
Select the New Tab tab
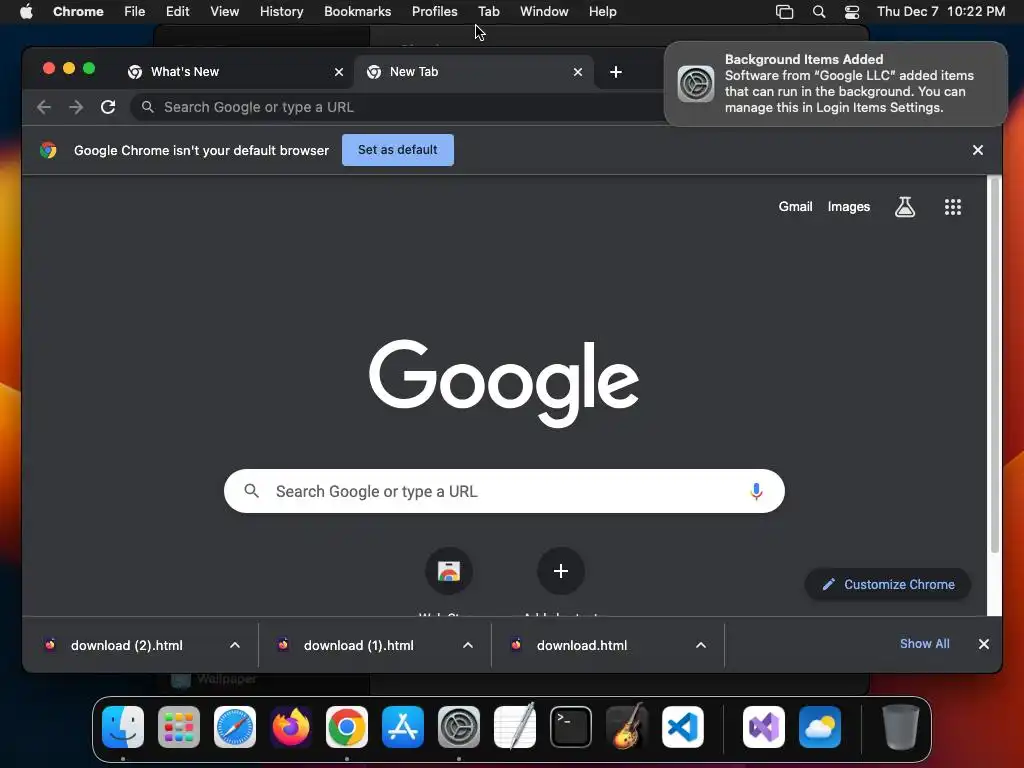pos(474,72)
